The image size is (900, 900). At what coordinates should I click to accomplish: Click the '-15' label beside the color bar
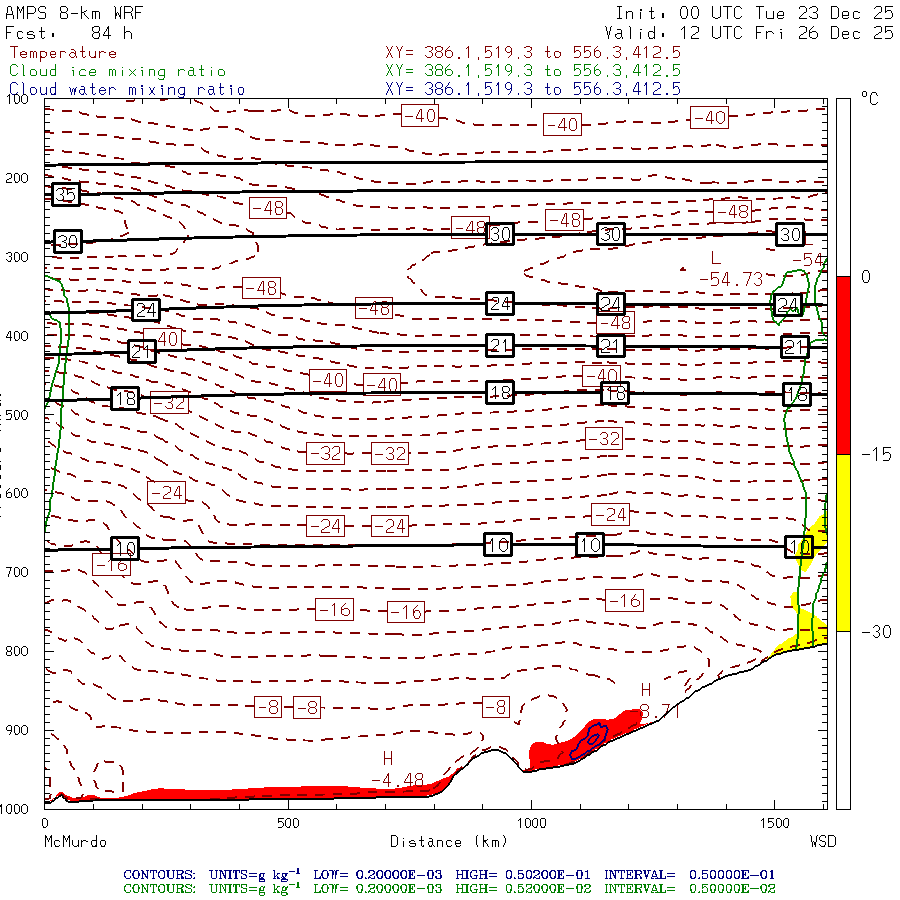[x=876, y=455]
